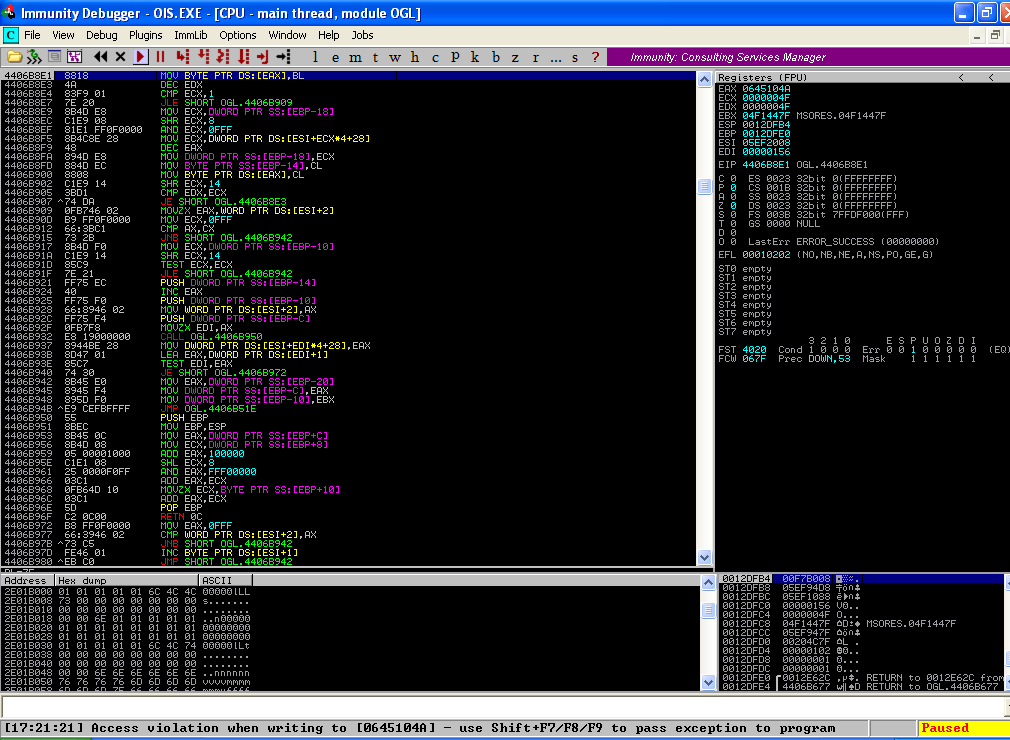Select the Z flag value in Registers
The width and height of the screenshot is (1010, 740).
[733, 206]
